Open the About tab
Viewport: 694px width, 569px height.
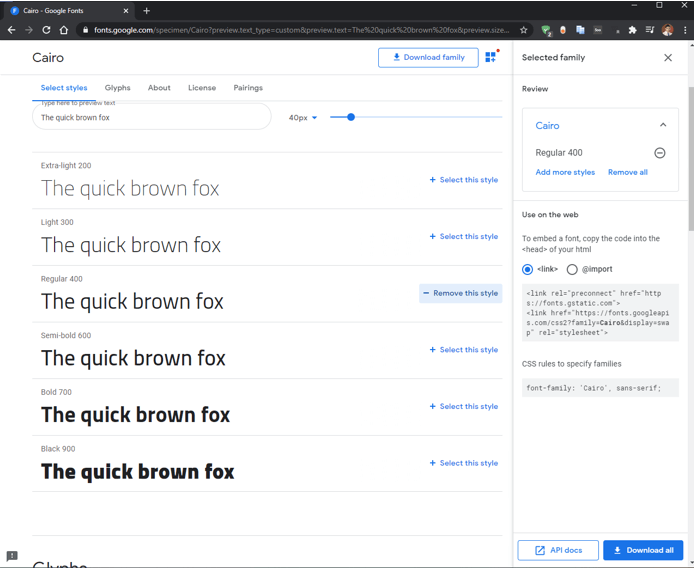(x=159, y=88)
